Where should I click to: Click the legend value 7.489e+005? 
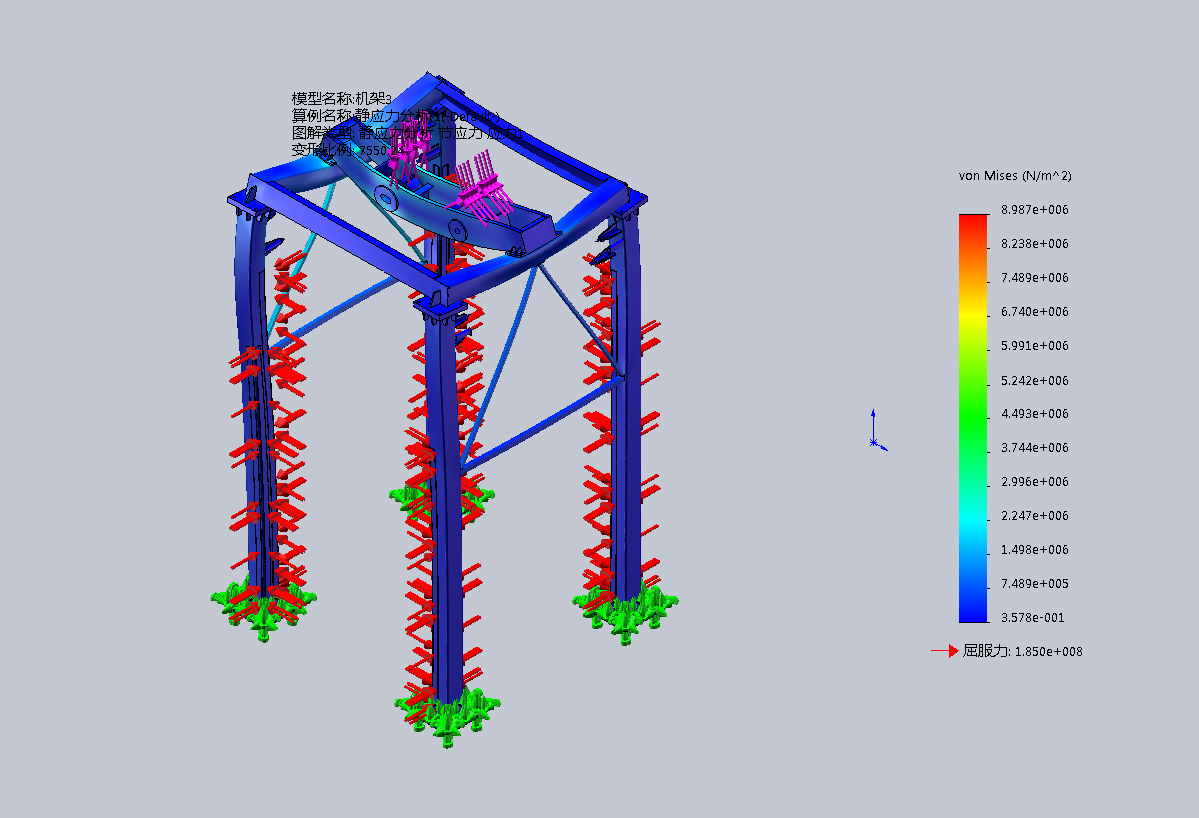coord(1035,584)
